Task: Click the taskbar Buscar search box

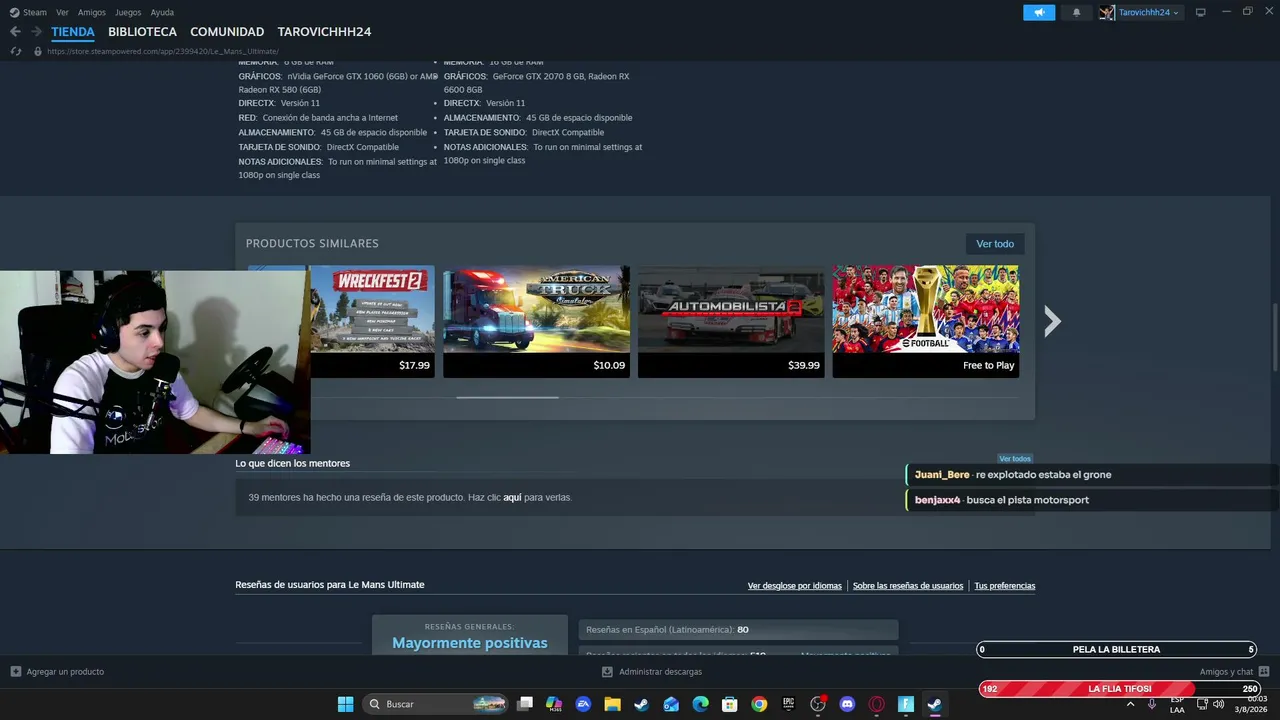Action: [435, 704]
